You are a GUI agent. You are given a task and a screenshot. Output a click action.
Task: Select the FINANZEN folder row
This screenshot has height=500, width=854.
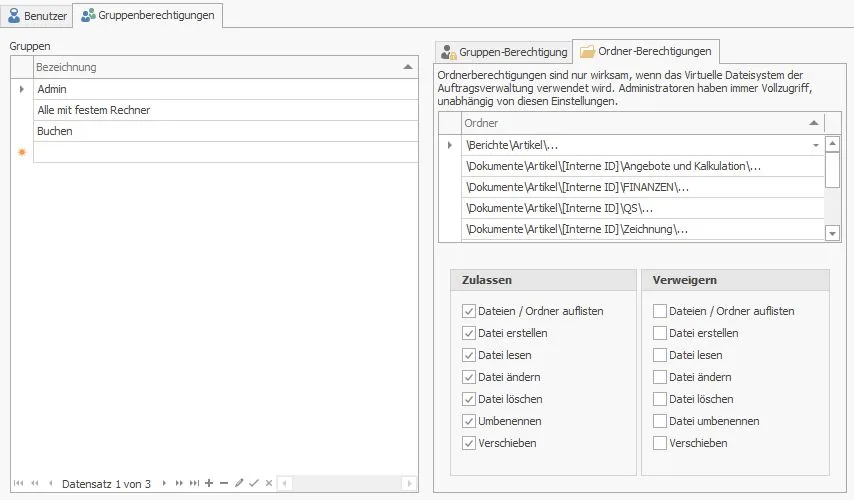tap(643, 187)
